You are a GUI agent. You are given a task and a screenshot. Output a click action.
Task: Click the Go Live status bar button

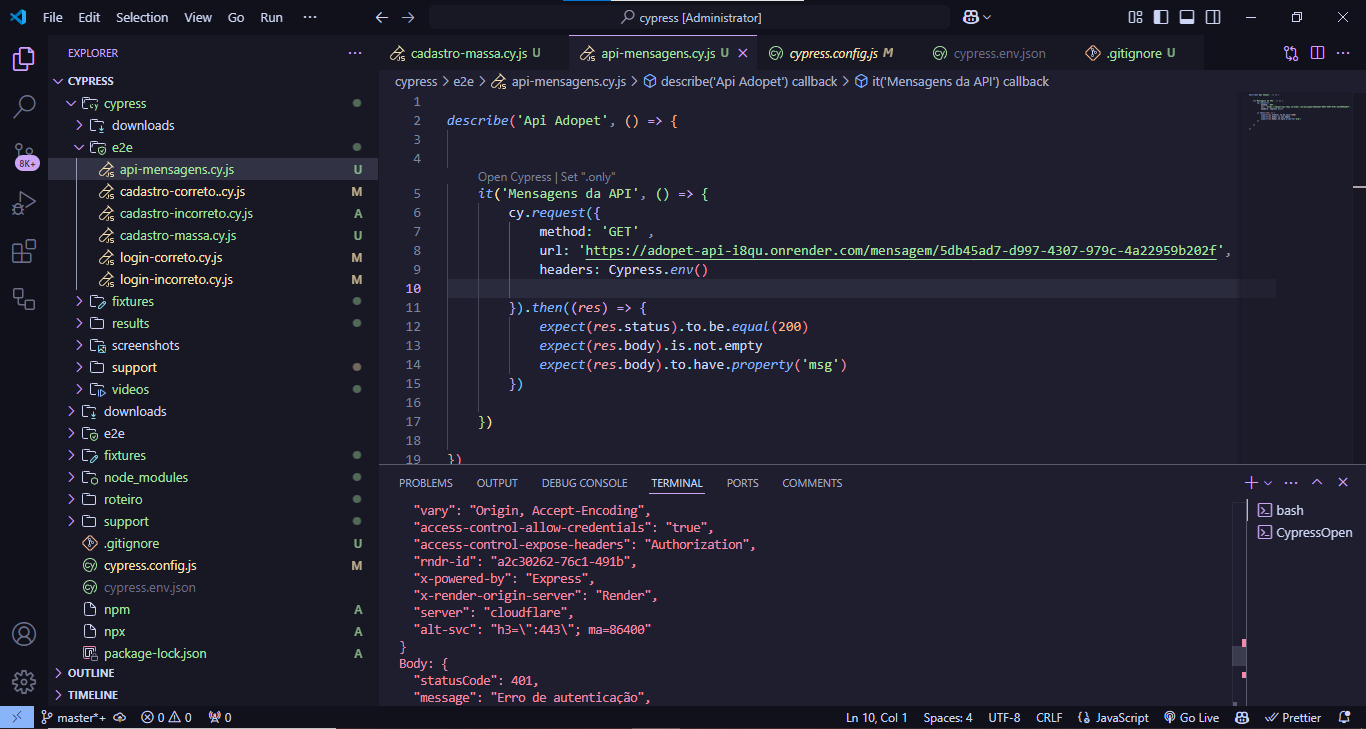coord(1192,717)
